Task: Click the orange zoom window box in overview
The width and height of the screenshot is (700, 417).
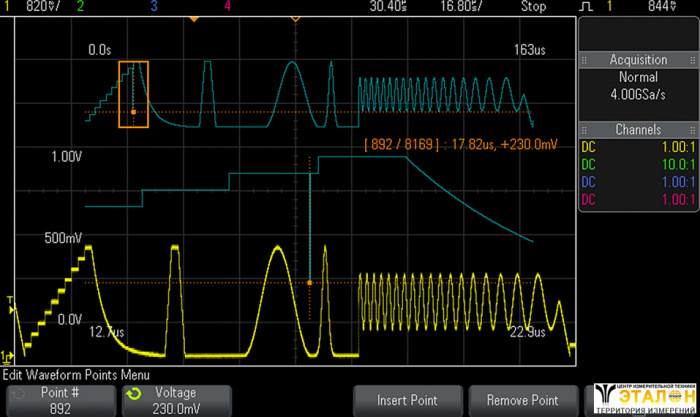Action: pyautogui.click(x=133, y=94)
